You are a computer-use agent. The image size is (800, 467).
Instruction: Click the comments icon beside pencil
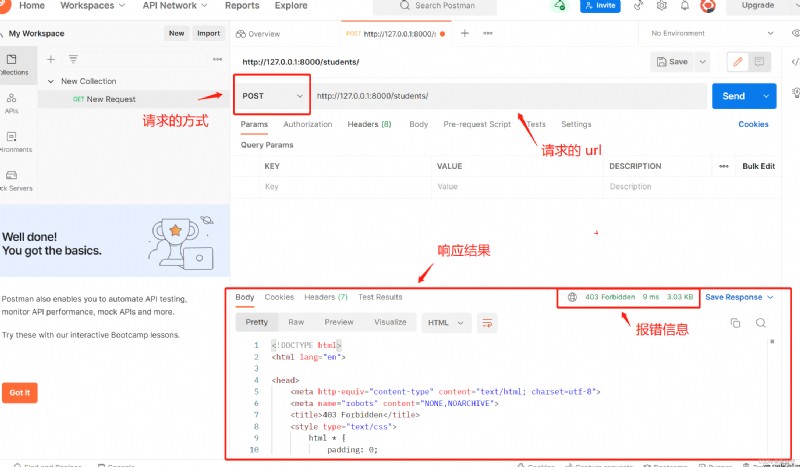[x=759, y=62]
